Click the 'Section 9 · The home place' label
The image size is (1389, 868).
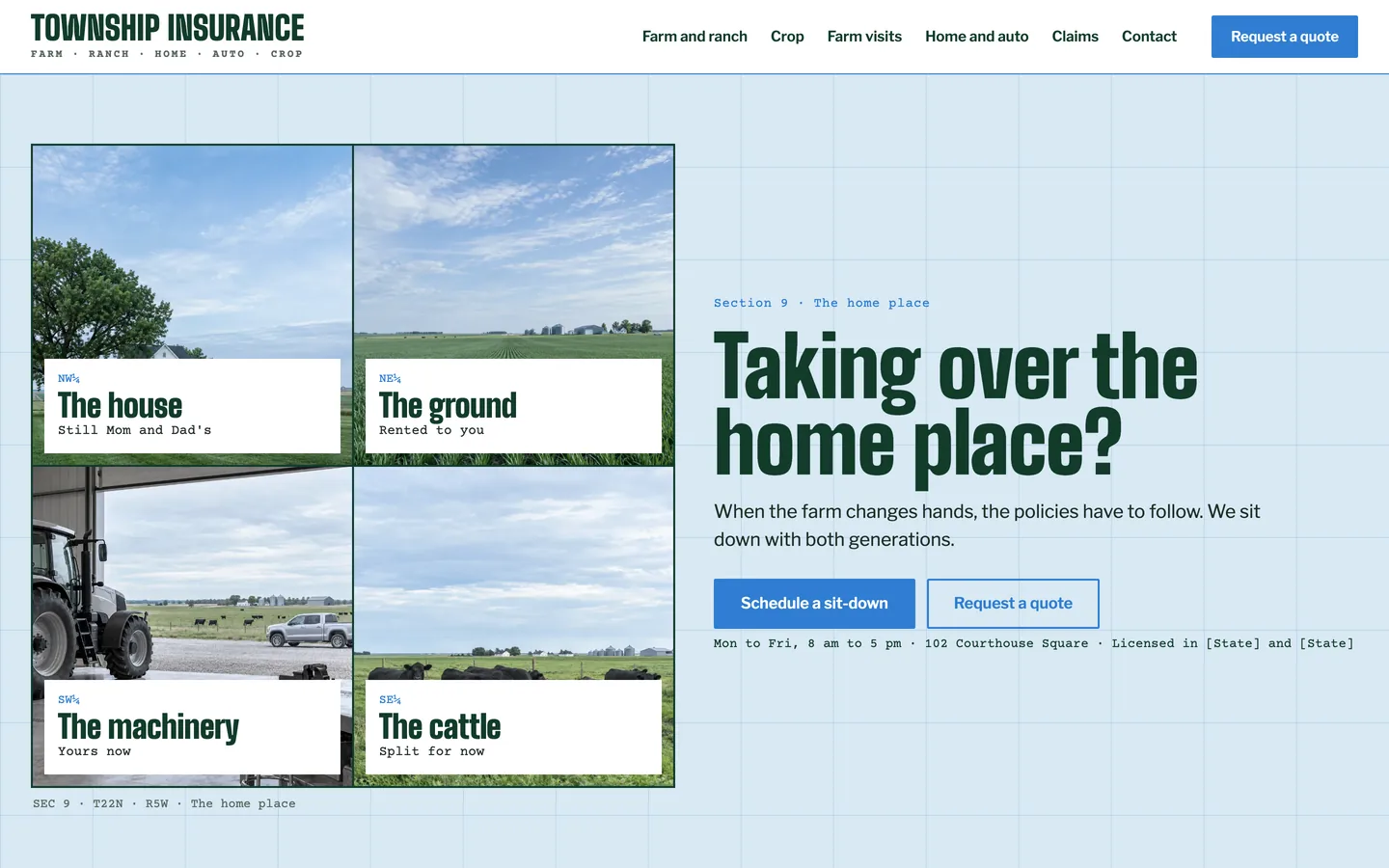tap(822, 303)
